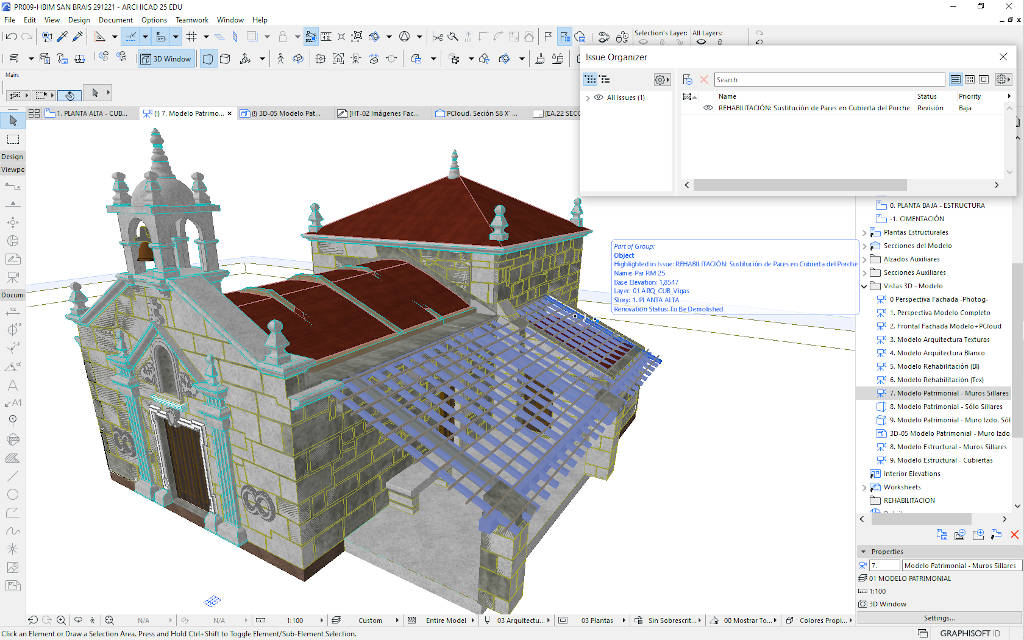Click the Issue Organizer settings gear icon
Viewport: 1024px width, 640px height.
coord(660,79)
